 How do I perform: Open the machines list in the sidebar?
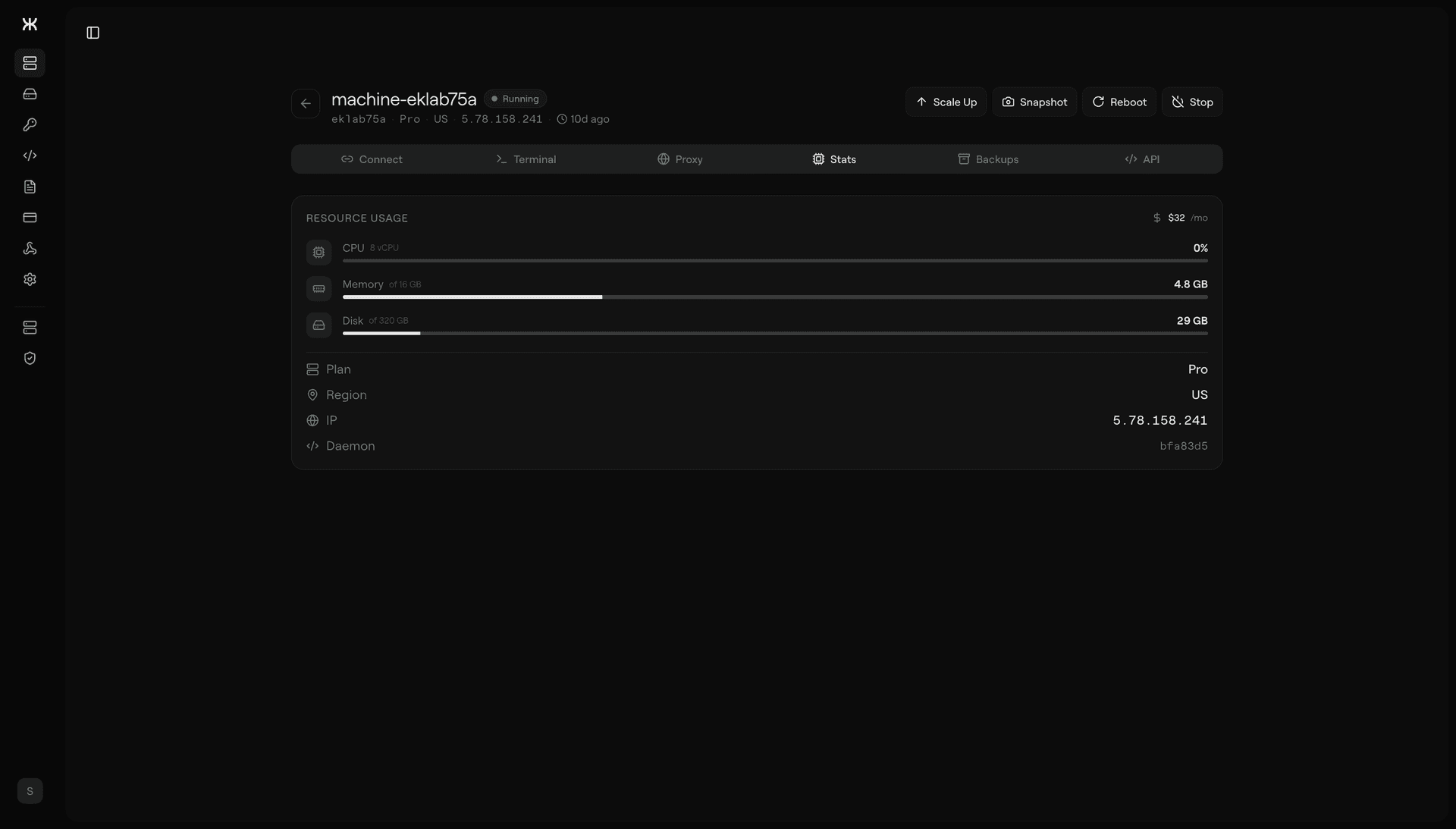pyautogui.click(x=30, y=63)
